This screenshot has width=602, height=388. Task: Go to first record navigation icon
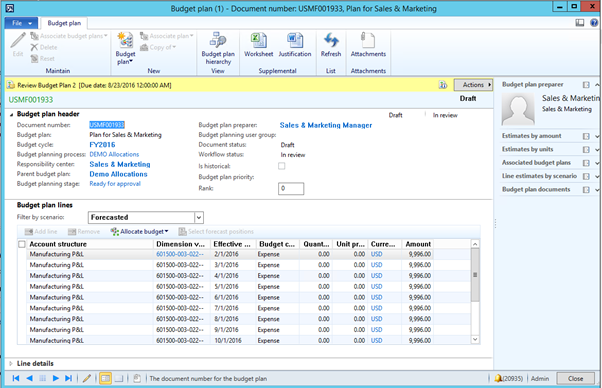click(x=16, y=378)
